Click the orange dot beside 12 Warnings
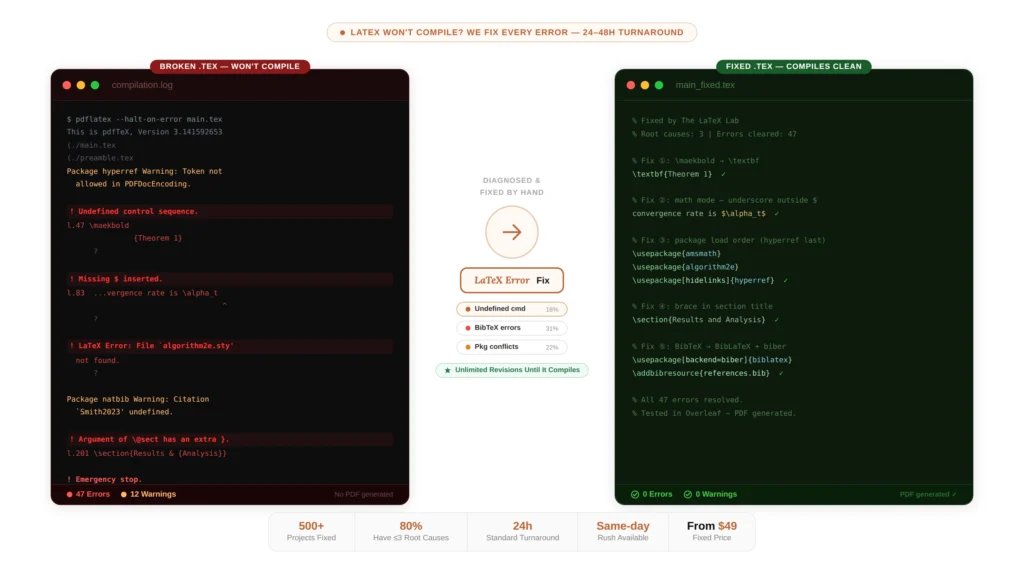Image resolution: width=1024 pixels, height=574 pixels. [123, 494]
